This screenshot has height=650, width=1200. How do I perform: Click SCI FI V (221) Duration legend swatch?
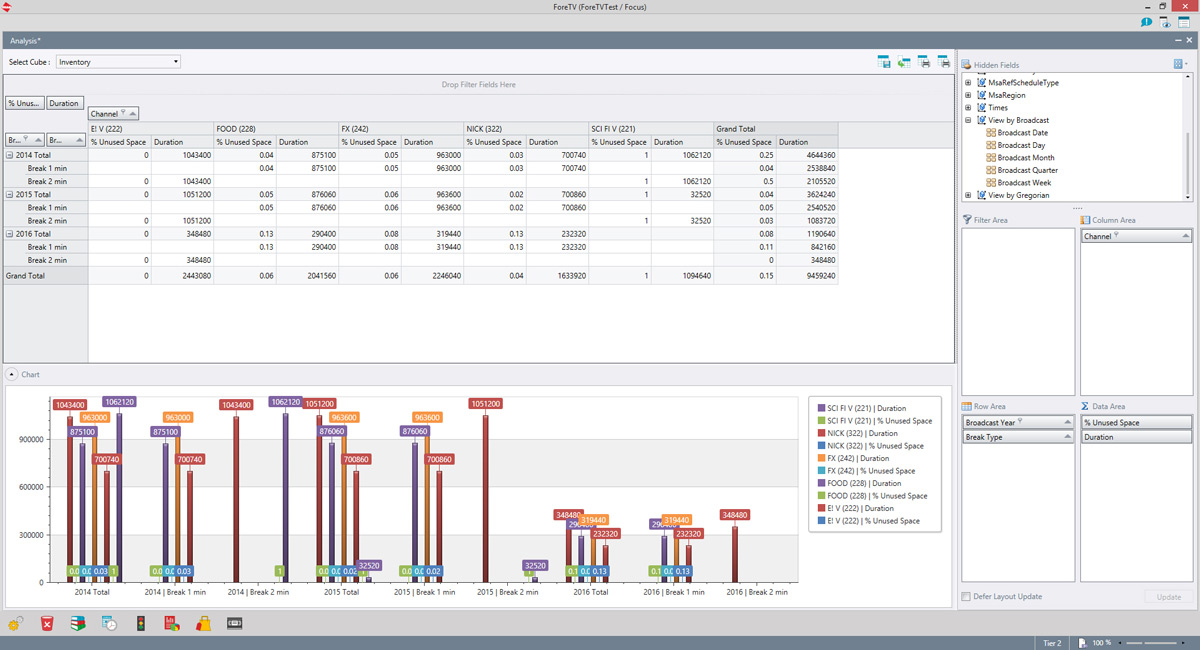[x=821, y=408]
